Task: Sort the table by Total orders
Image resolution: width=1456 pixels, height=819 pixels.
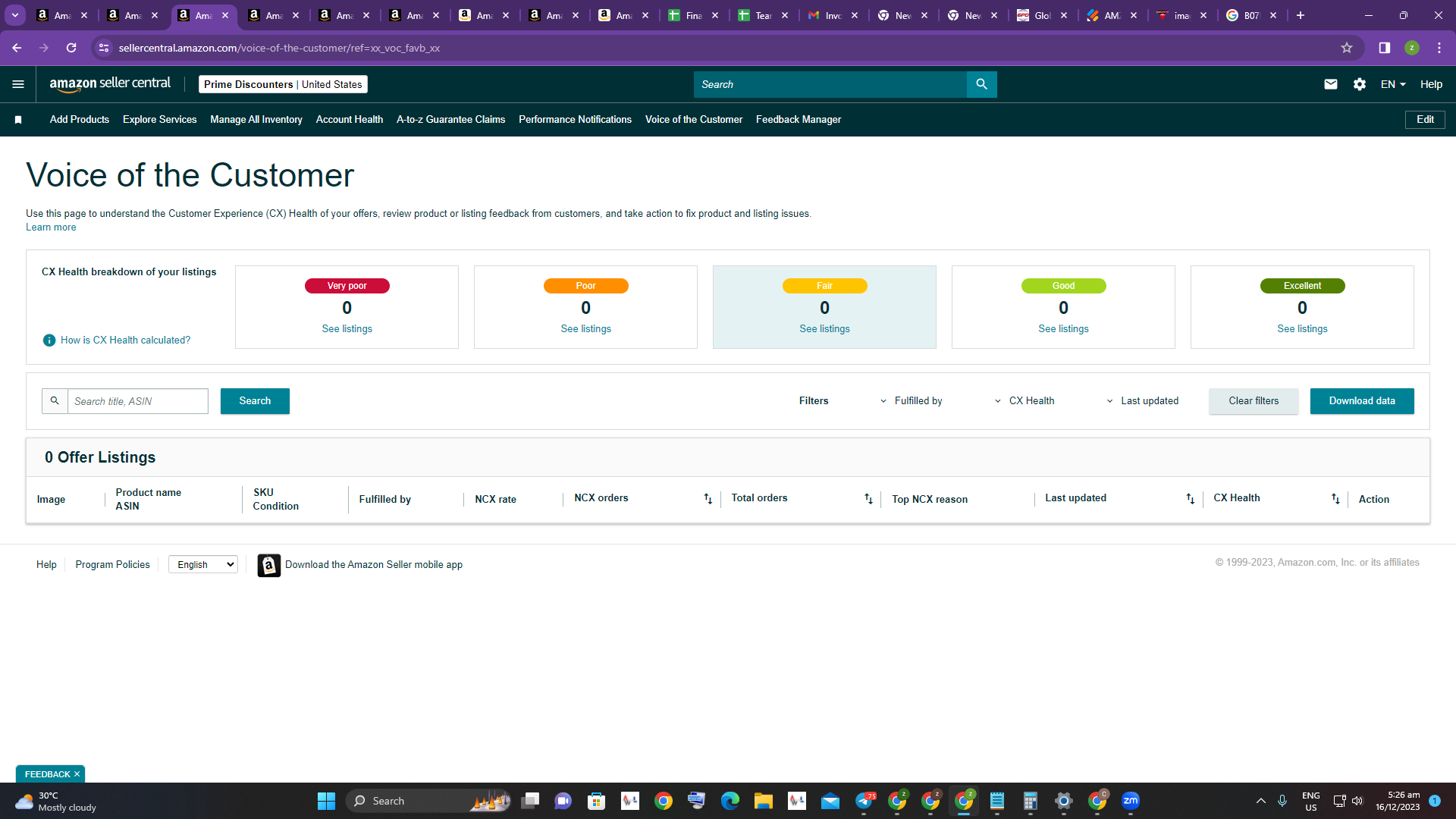Action: [868, 499]
